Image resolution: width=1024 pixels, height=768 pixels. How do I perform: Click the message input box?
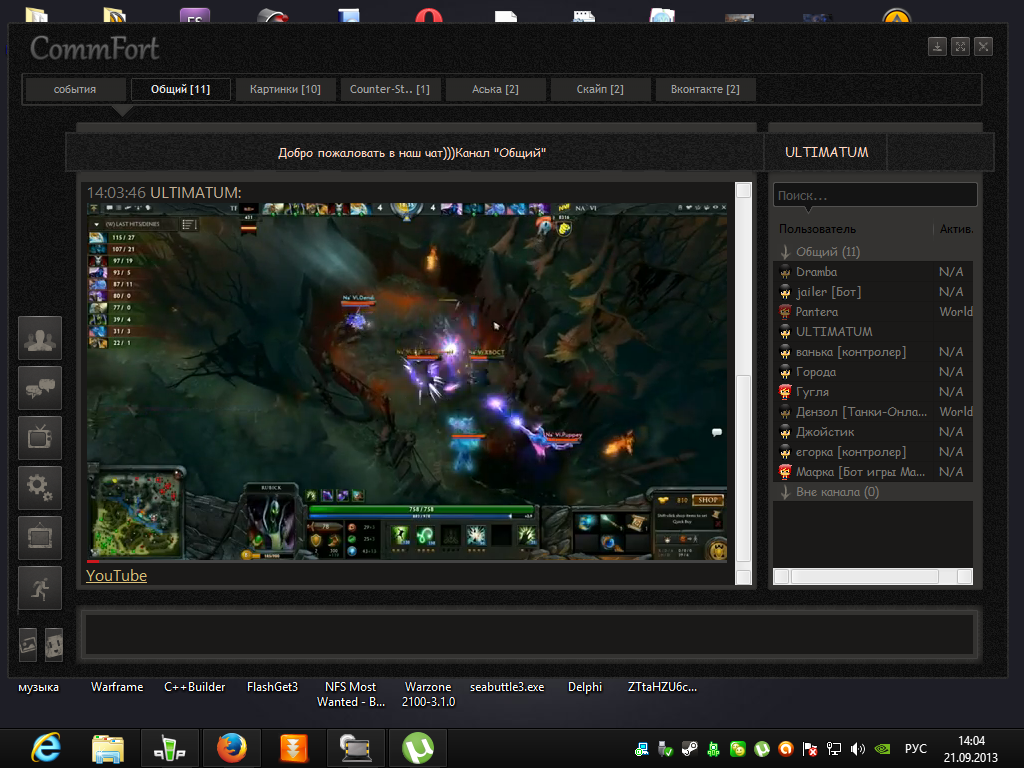[x=530, y=634]
